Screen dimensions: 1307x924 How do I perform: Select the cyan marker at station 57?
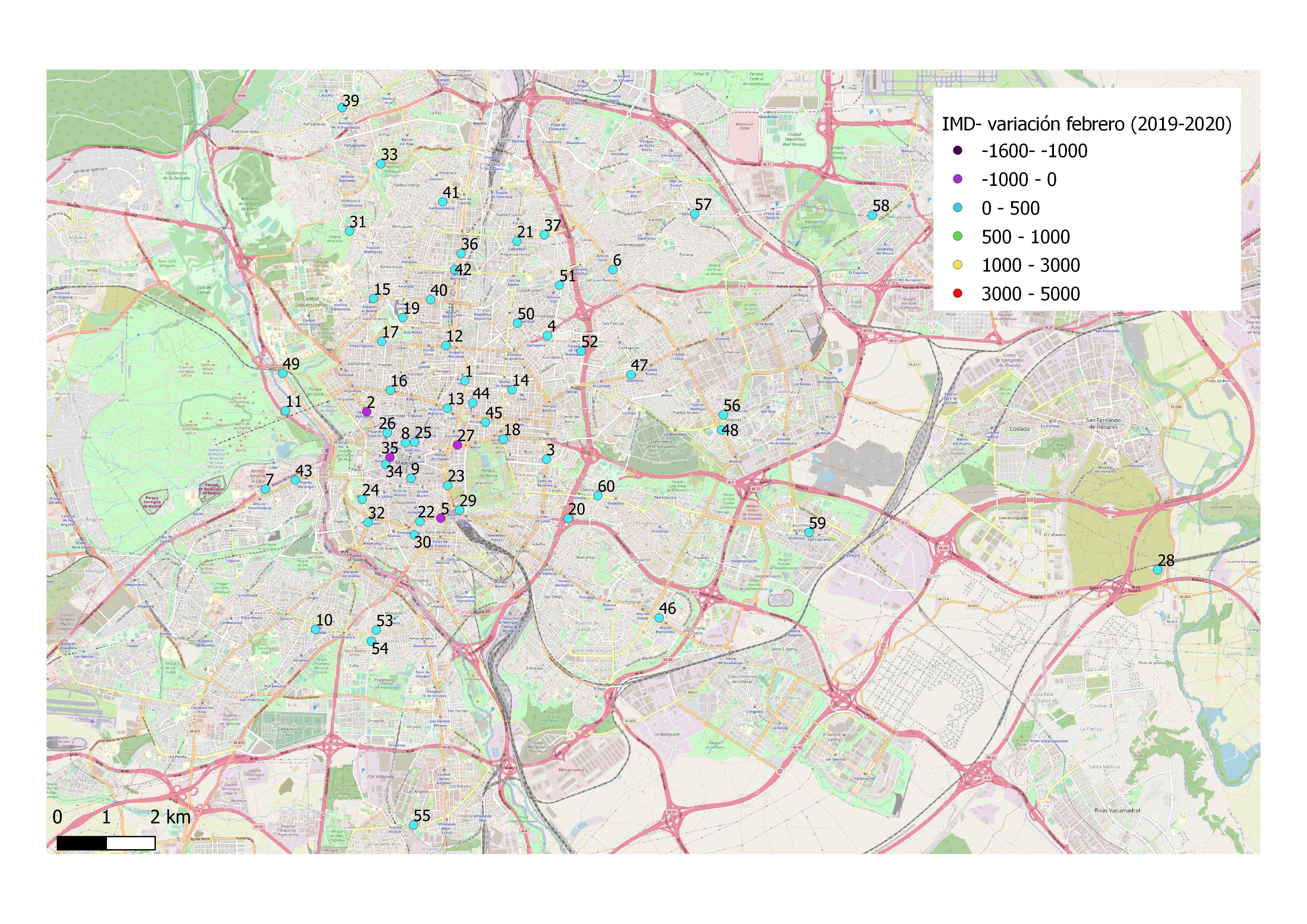pyautogui.click(x=694, y=214)
